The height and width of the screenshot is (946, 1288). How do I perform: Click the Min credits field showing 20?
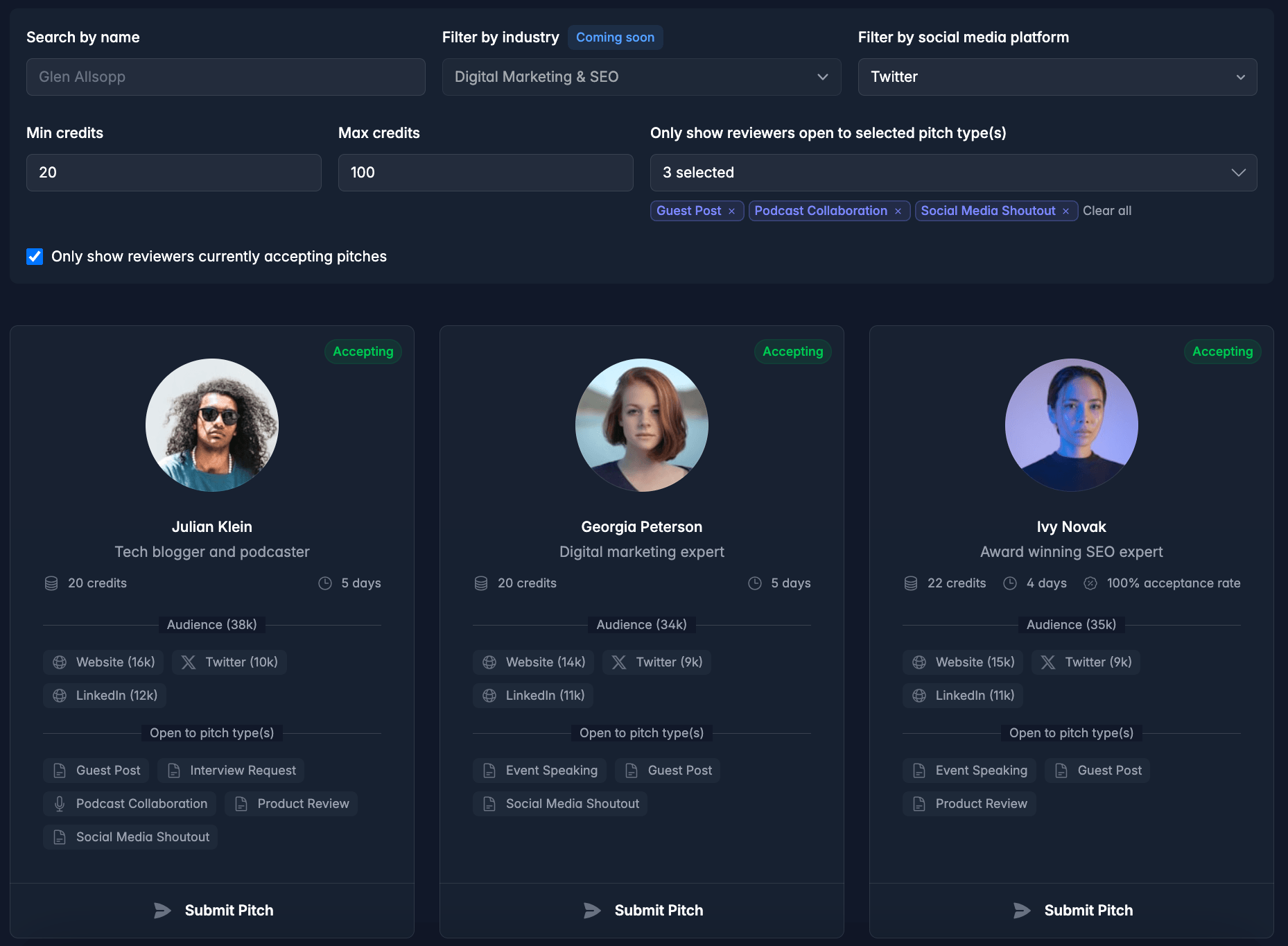tap(173, 173)
